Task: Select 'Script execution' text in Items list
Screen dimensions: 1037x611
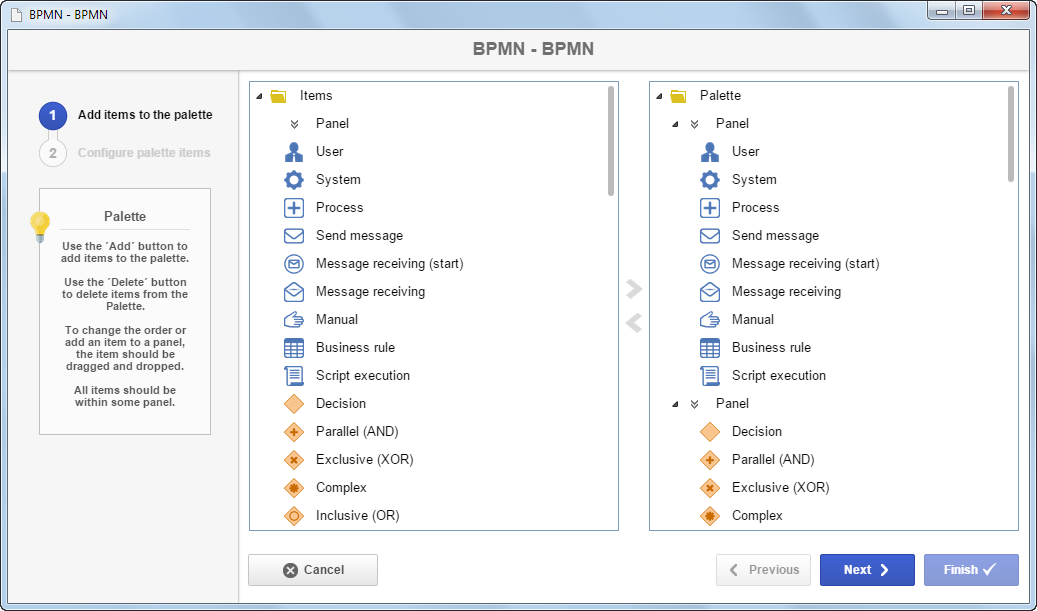Action: click(363, 376)
